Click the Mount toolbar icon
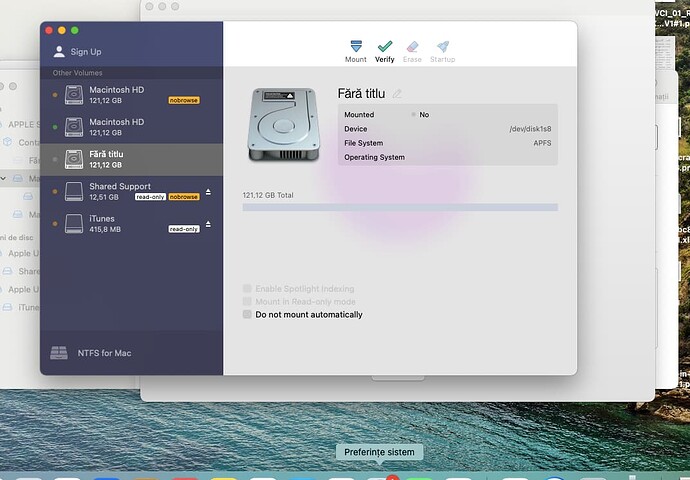 coord(355,47)
